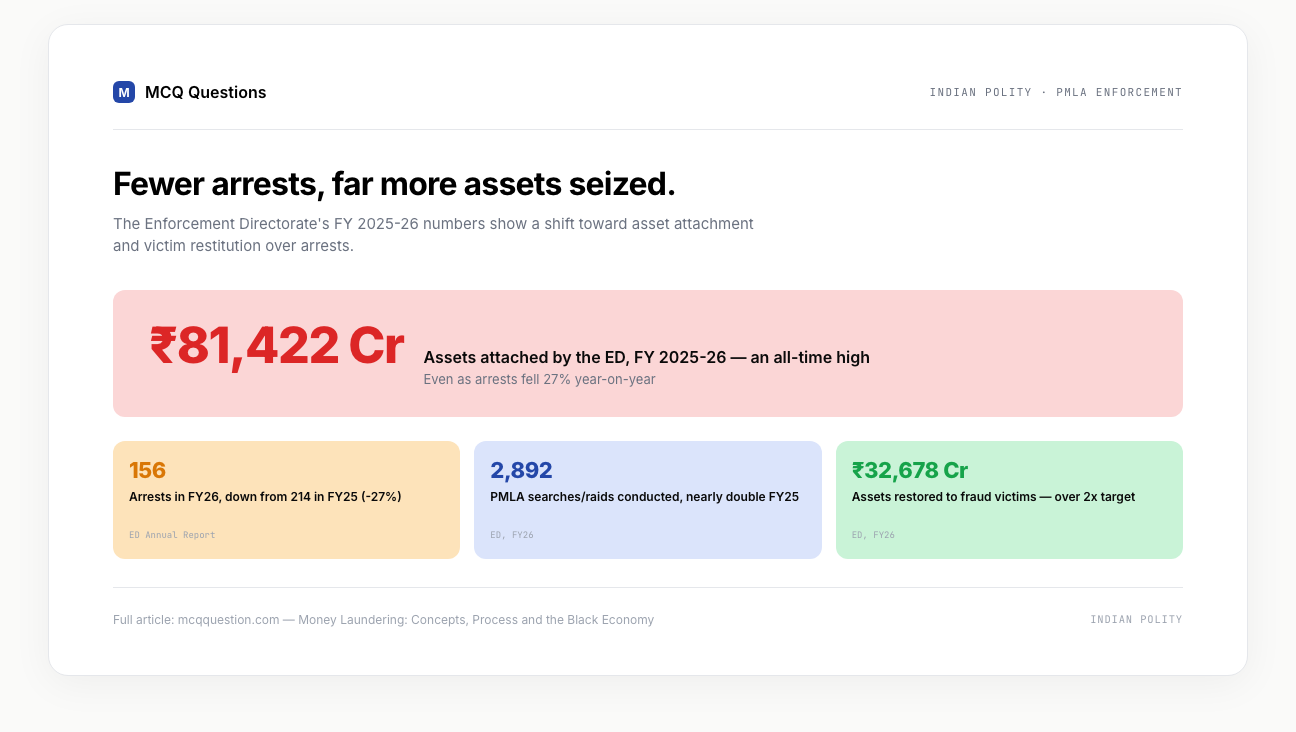Click the blue 2,892 searches figure

tap(521, 470)
